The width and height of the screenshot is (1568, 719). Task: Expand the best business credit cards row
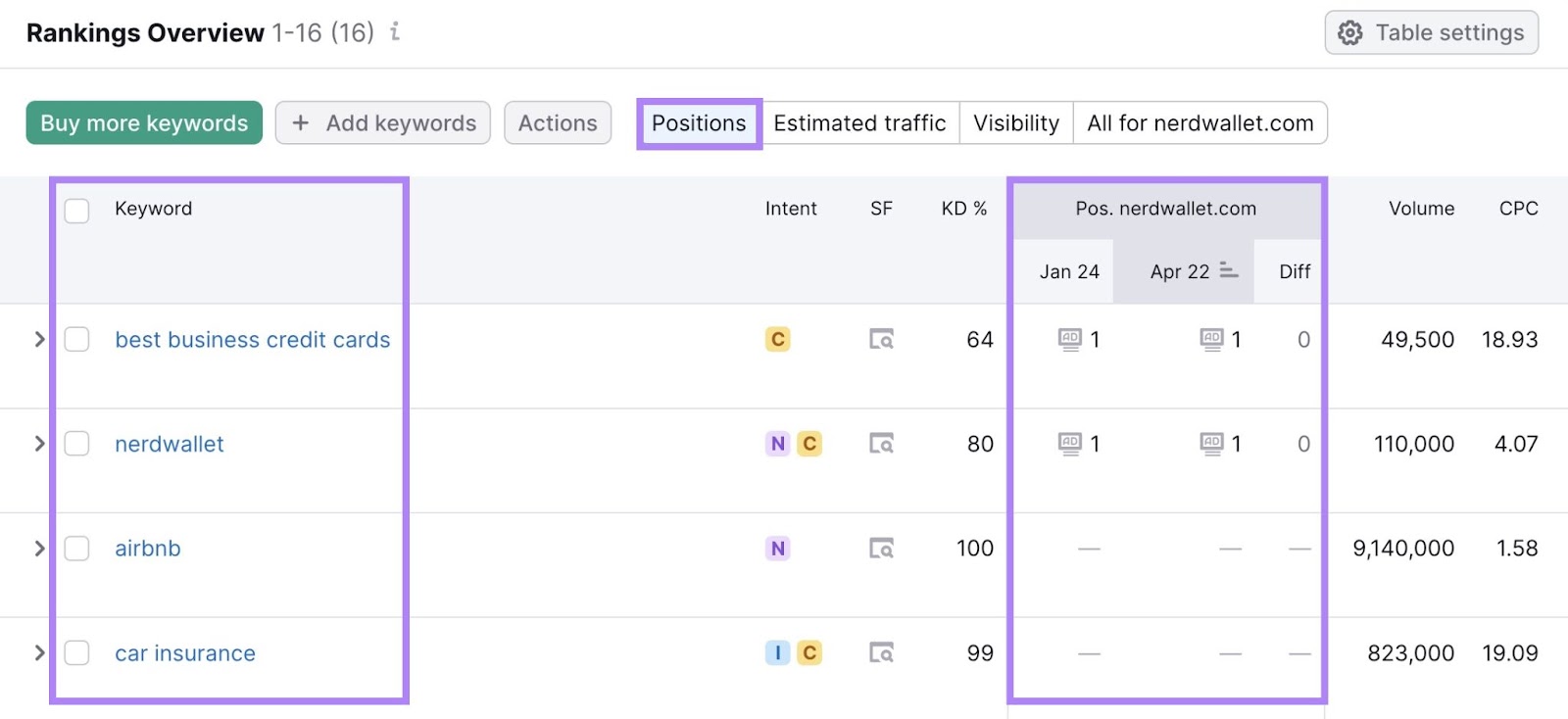click(39, 339)
